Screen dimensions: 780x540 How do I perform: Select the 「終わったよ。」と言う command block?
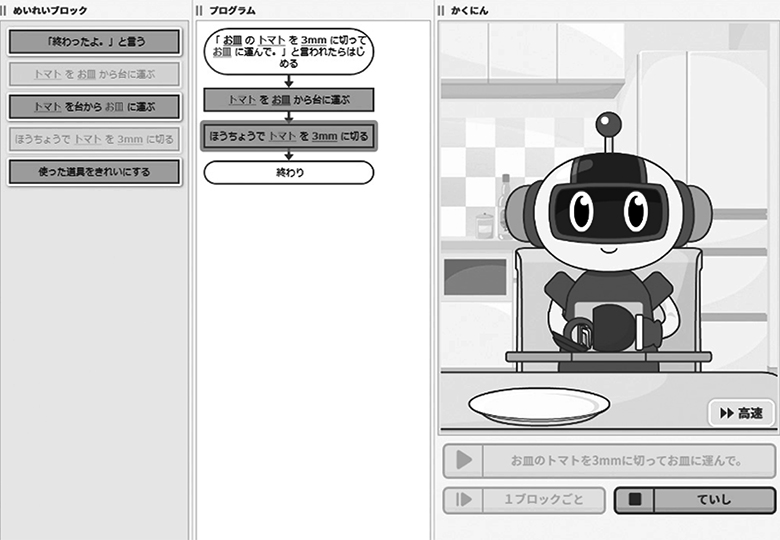(x=94, y=42)
